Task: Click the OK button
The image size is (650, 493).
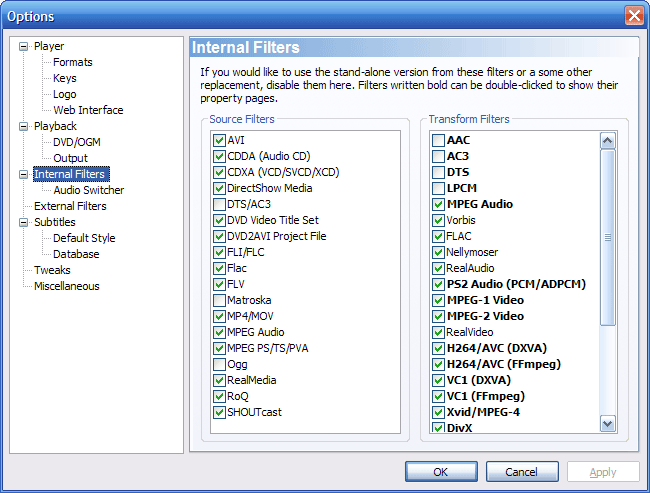Action: [441, 472]
